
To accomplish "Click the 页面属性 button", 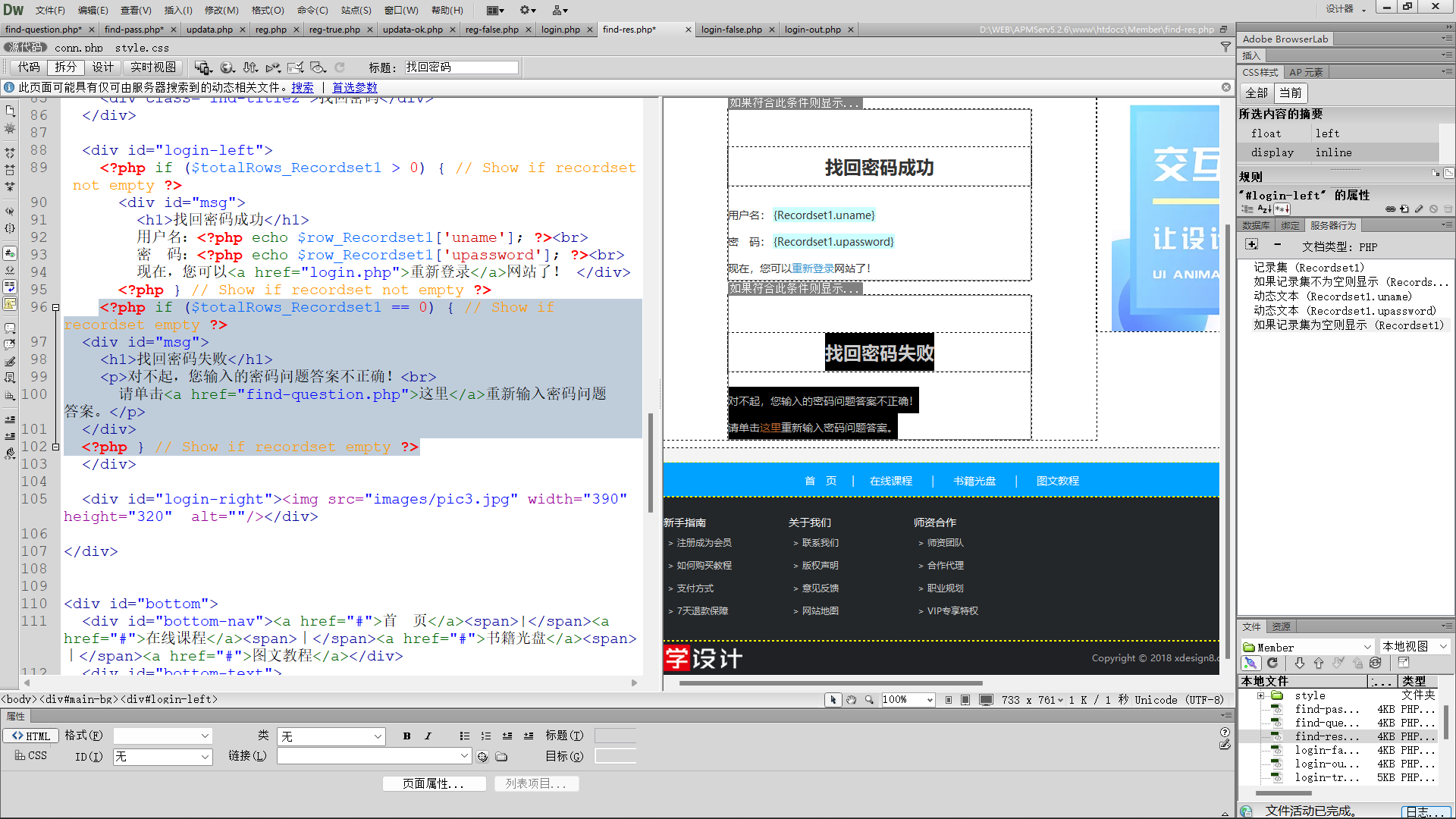I will [x=434, y=783].
